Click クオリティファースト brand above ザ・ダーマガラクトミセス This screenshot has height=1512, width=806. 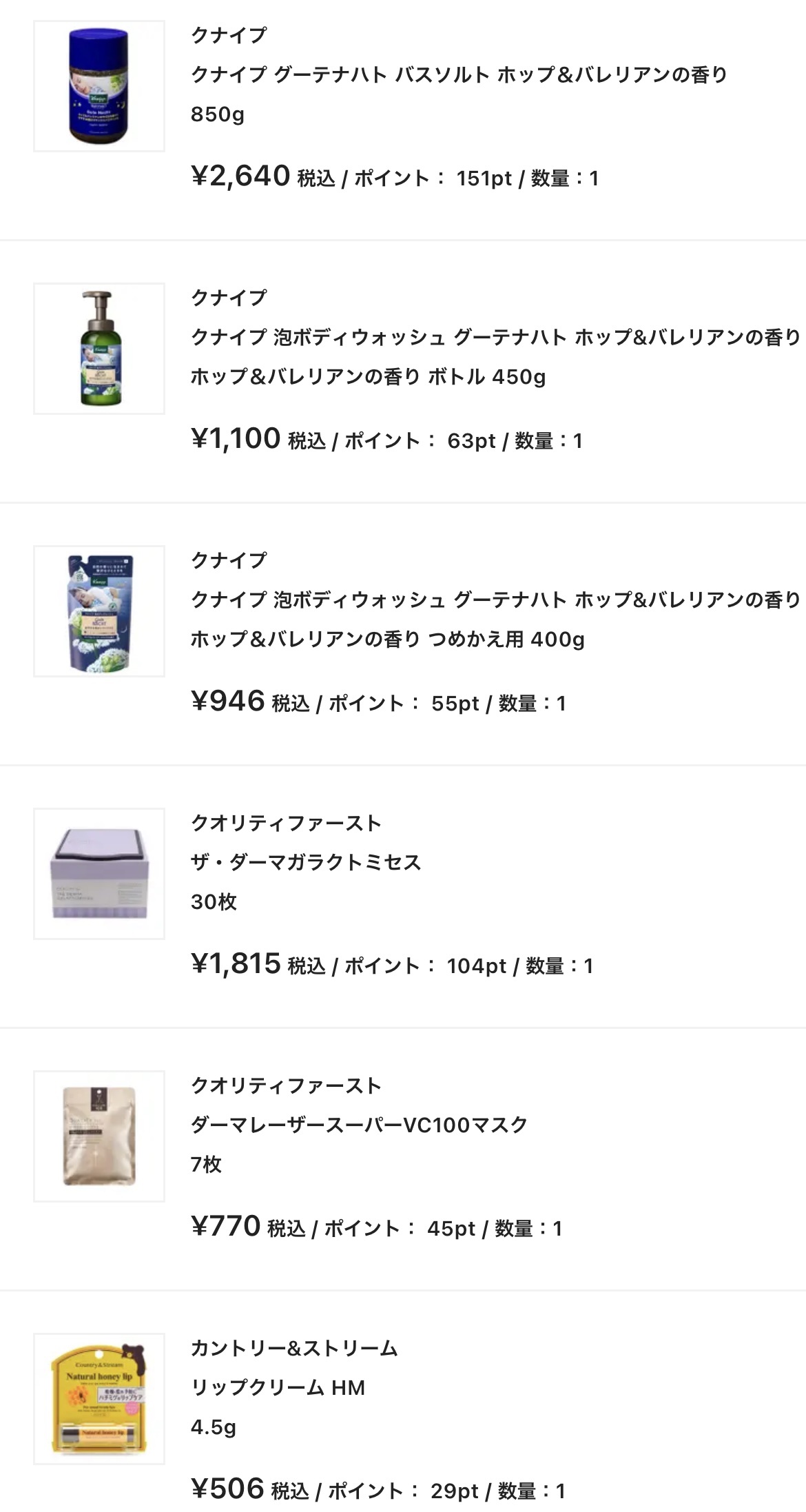pyautogui.click(x=286, y=823)
